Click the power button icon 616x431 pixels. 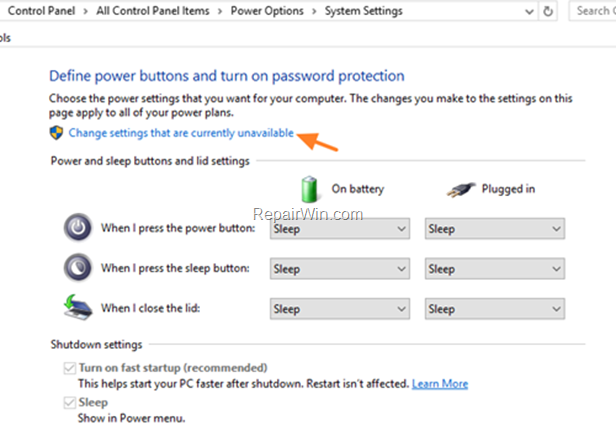click(78, 227)
